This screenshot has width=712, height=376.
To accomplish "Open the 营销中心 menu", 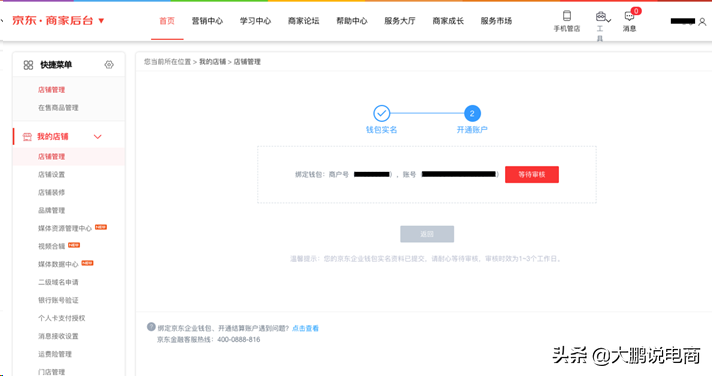I will pos(207,21).
